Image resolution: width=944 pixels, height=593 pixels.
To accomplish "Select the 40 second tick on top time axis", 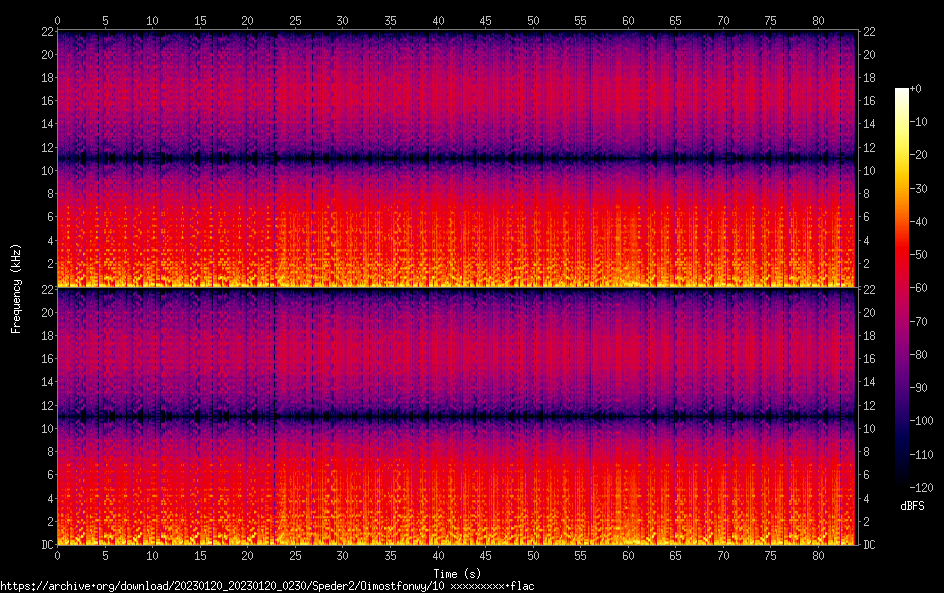I will (x=438, y=20).
